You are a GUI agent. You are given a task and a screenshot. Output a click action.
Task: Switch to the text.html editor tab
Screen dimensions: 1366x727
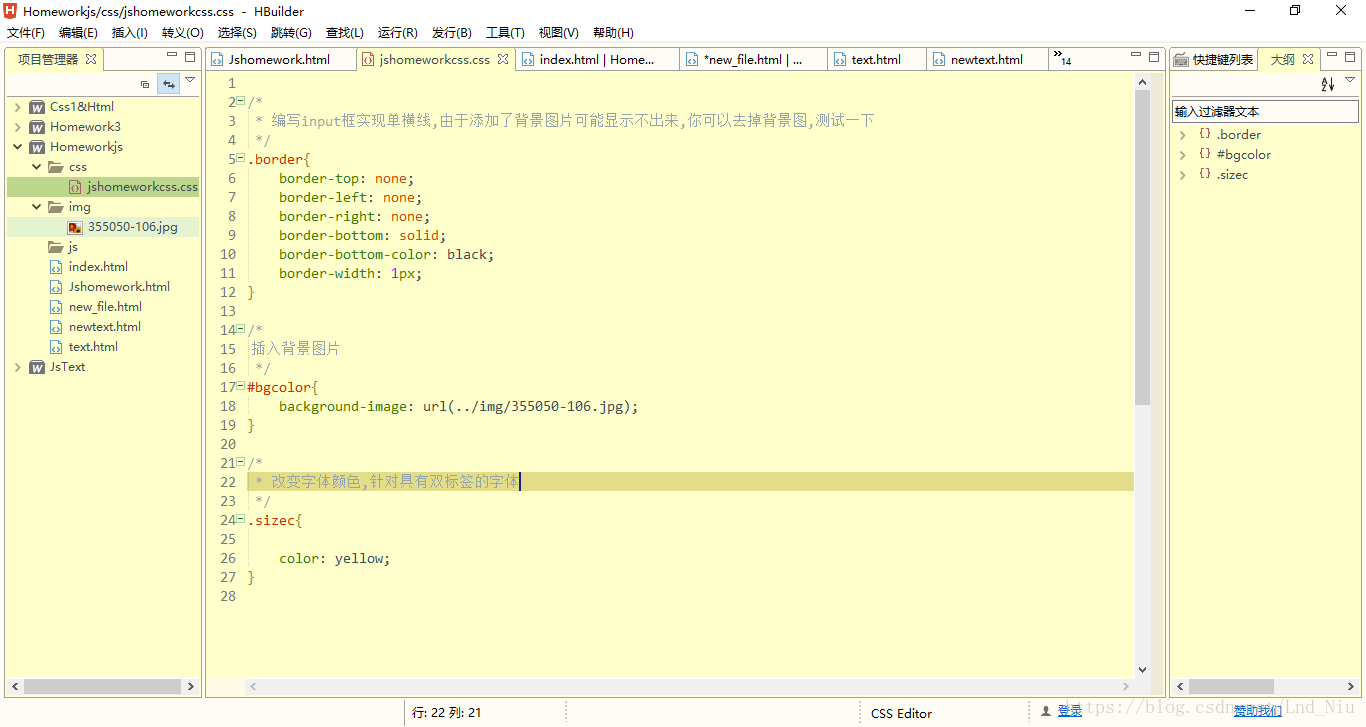click(876, 59)
